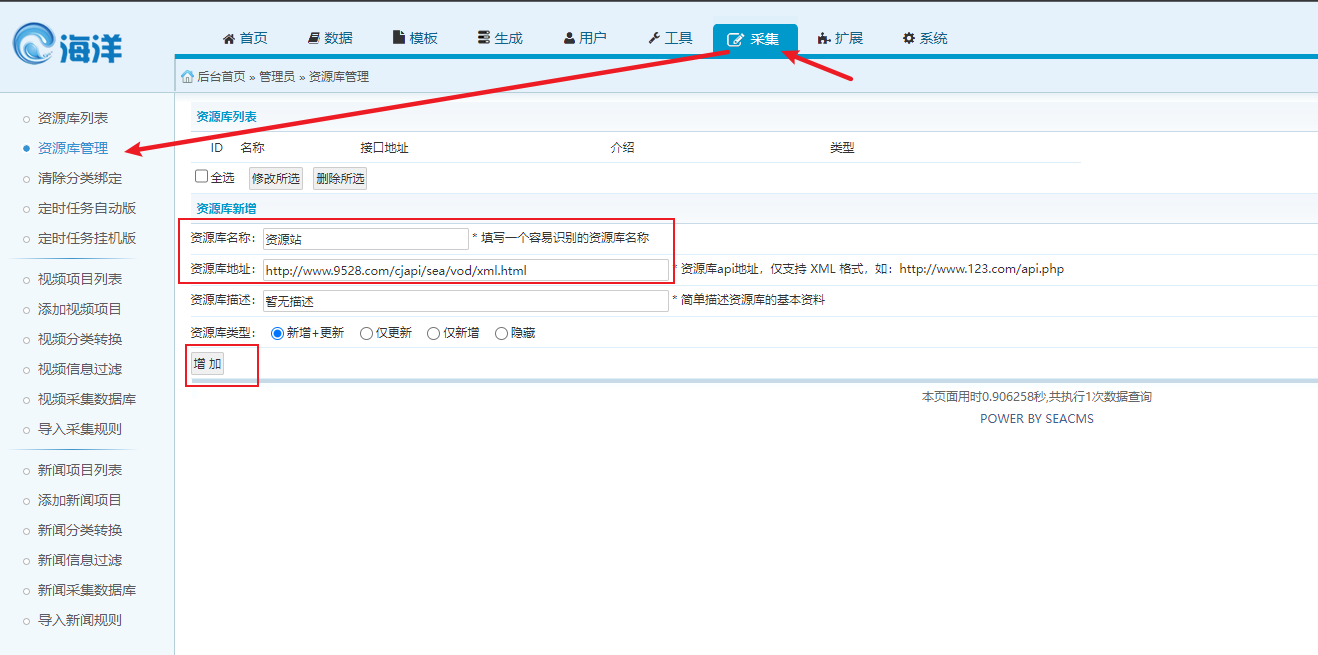Choose the 仅新增 radio option
Image resolution: width=1318 pixels, height=655 pixels.
[433, 334]
